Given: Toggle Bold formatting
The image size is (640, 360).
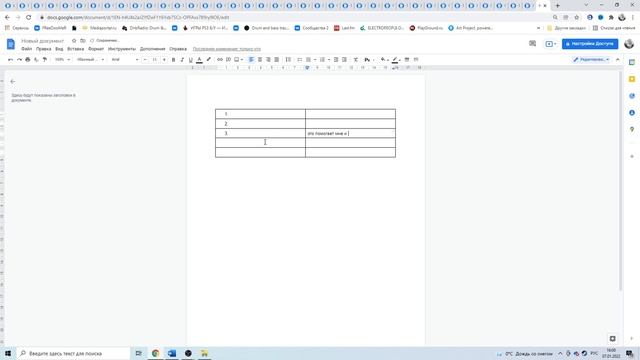Looking at the screenshot, I should point(173,60).
